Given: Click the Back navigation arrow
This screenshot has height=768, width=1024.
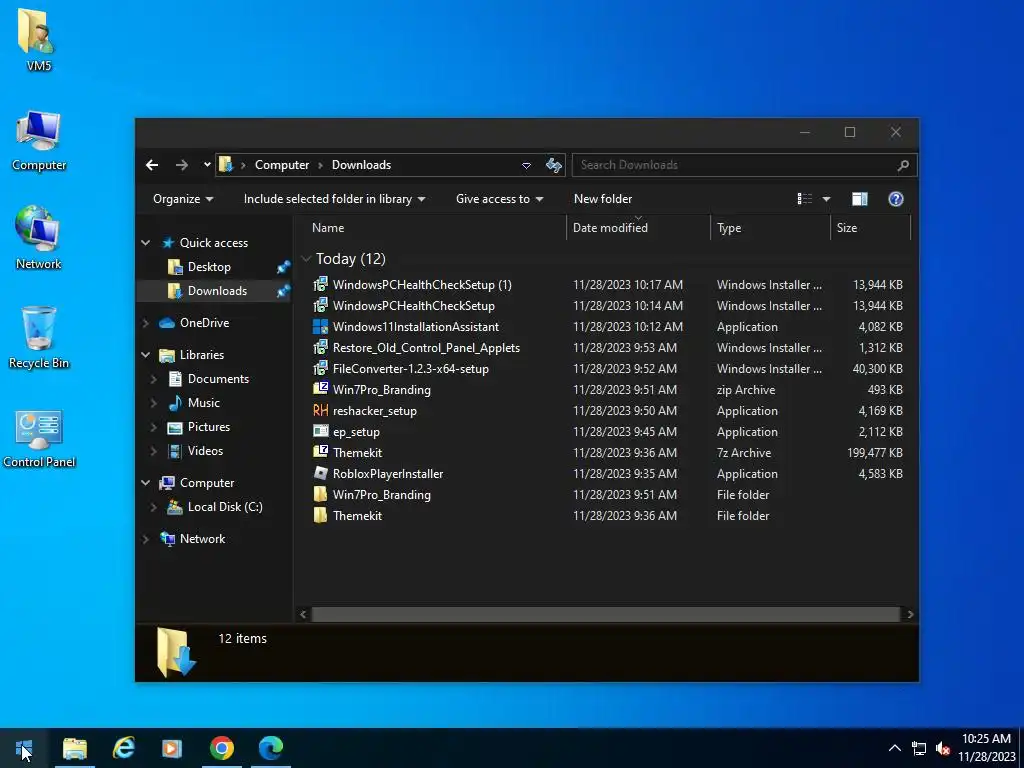Looking at the screenshot, I should point(152,165).
